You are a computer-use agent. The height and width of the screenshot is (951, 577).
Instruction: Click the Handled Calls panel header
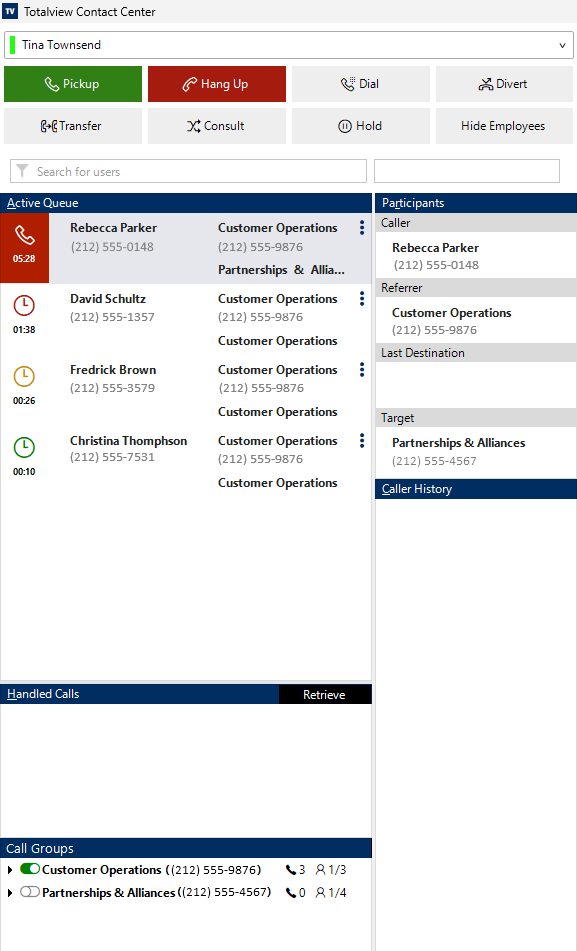tap(140, 694)
